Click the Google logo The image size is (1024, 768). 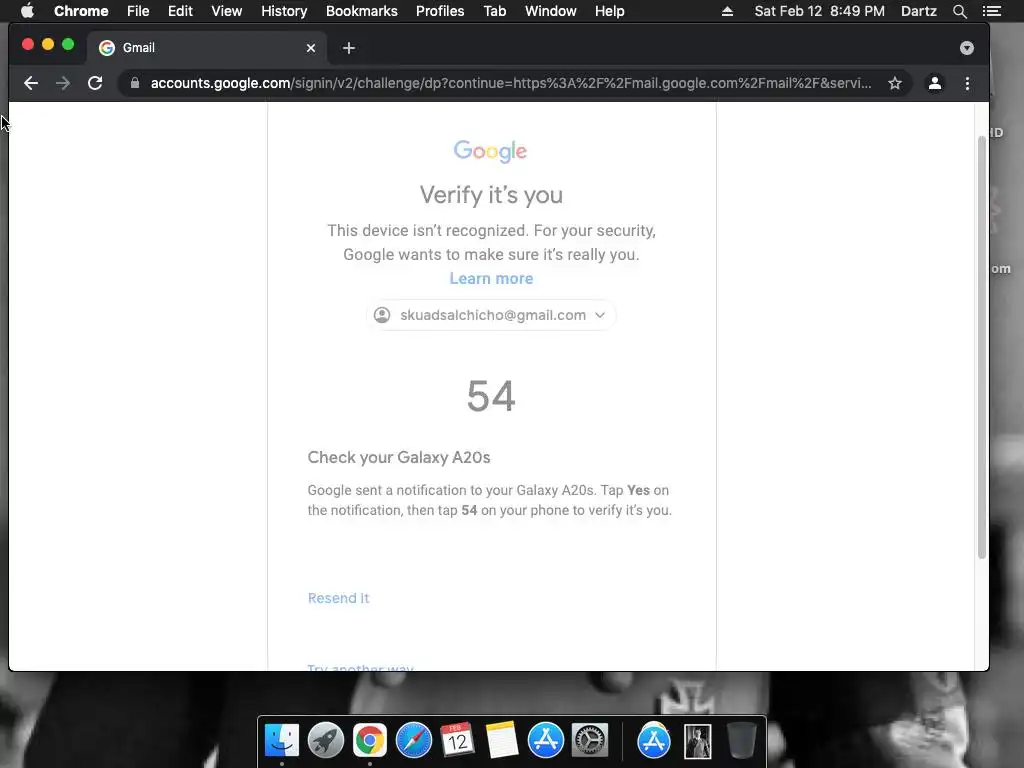coord(490,151)
